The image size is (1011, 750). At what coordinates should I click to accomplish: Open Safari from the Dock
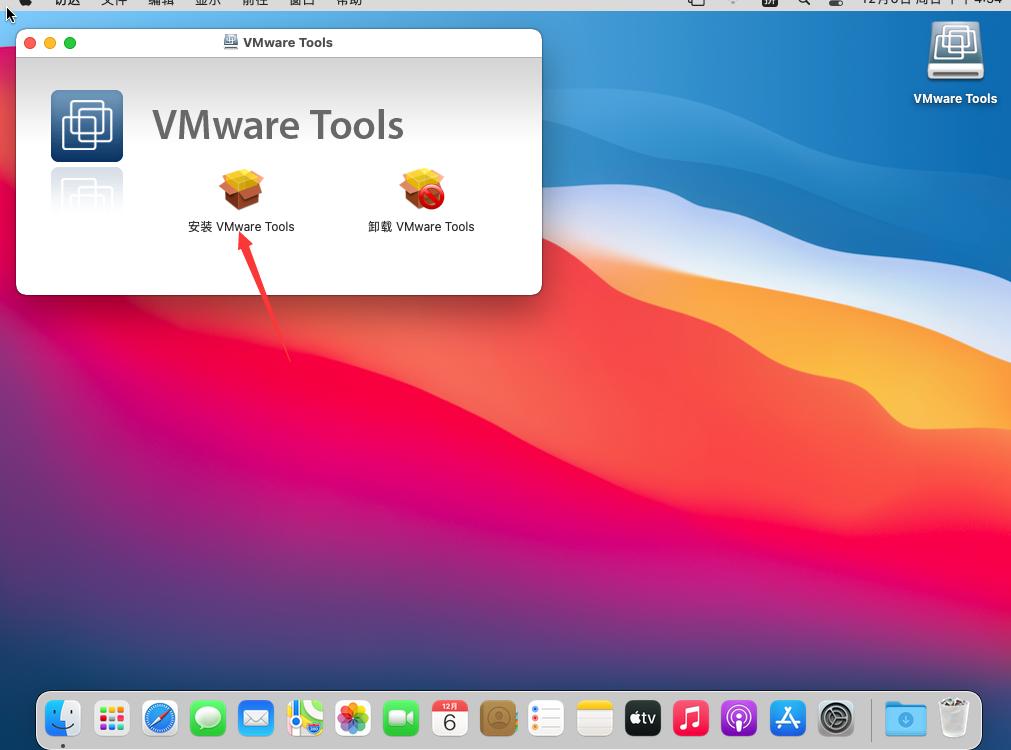click(159, 717)
